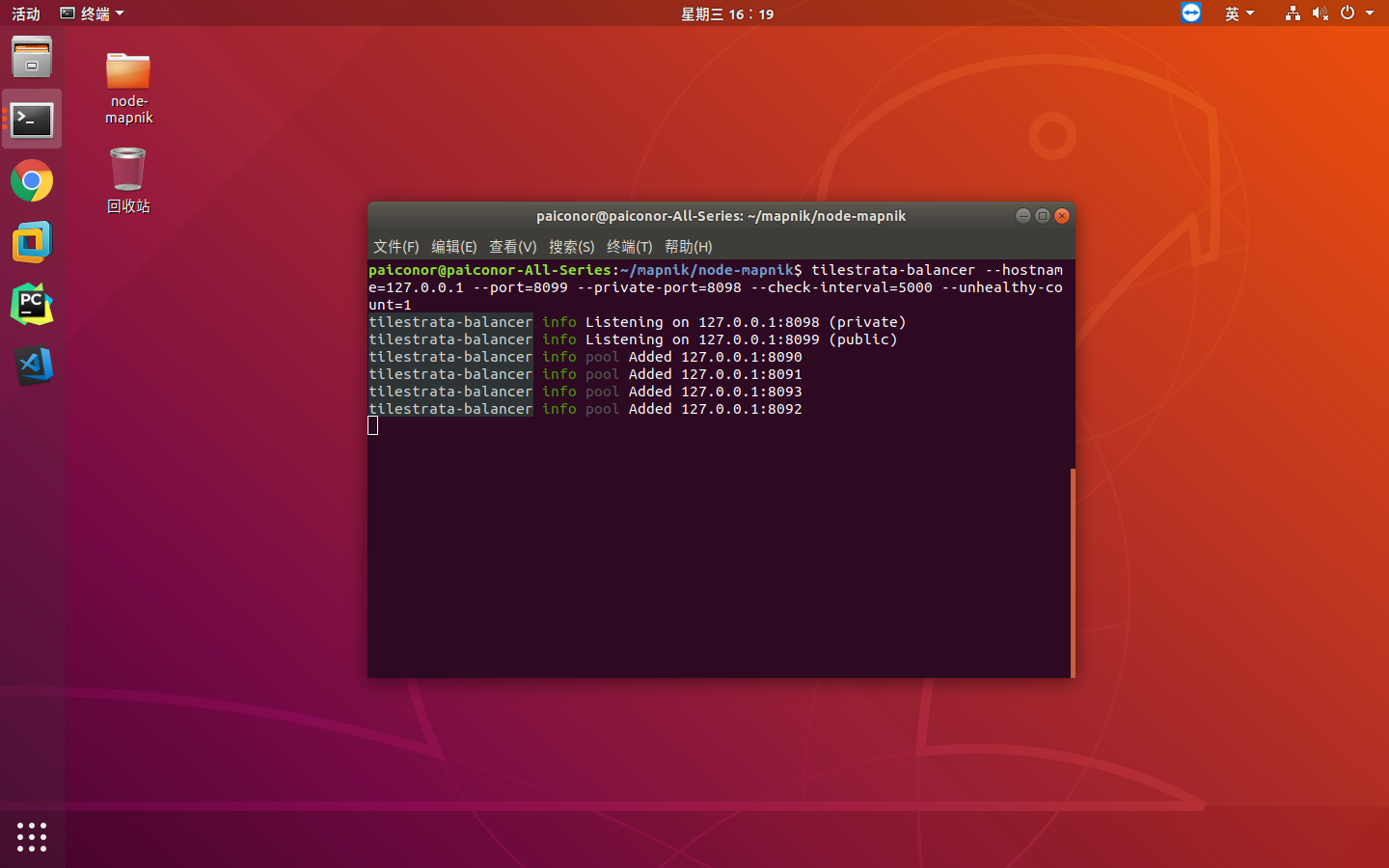Launch Google Chrome from the dock
Screen dimensions: 1389x868
tap(32, 180)
